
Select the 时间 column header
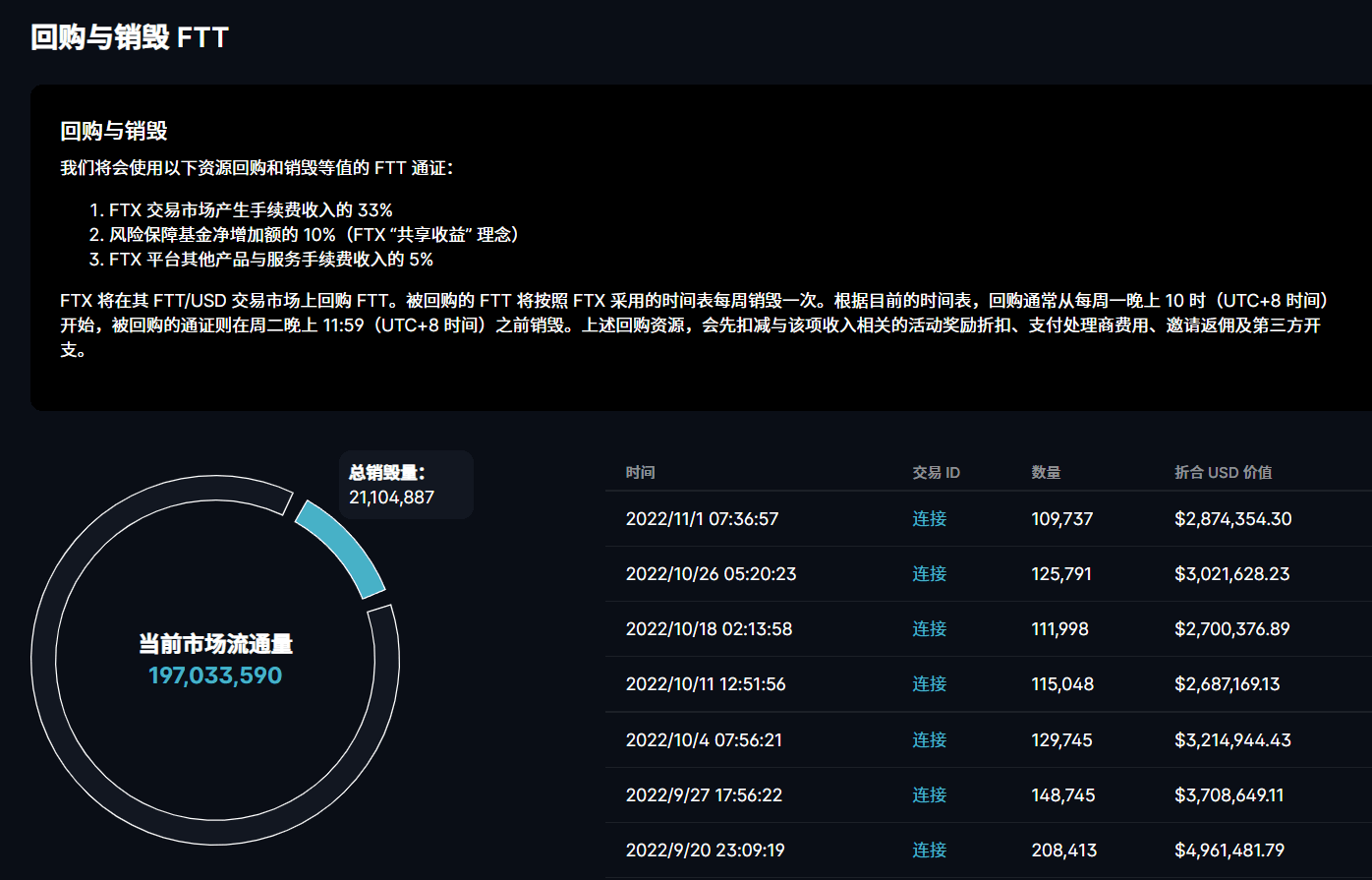(640, 472)
